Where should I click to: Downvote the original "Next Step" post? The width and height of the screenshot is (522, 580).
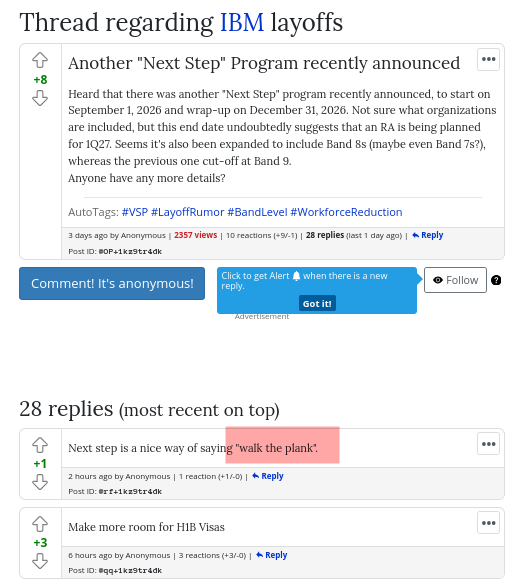(x=40, y=99)
